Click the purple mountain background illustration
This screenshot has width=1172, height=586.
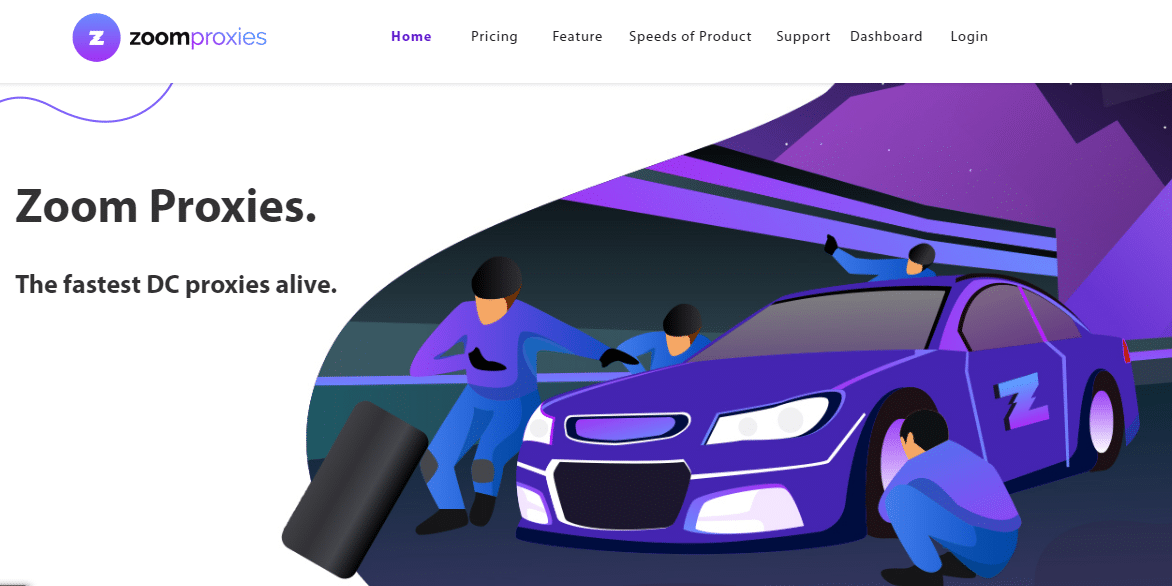972,149
